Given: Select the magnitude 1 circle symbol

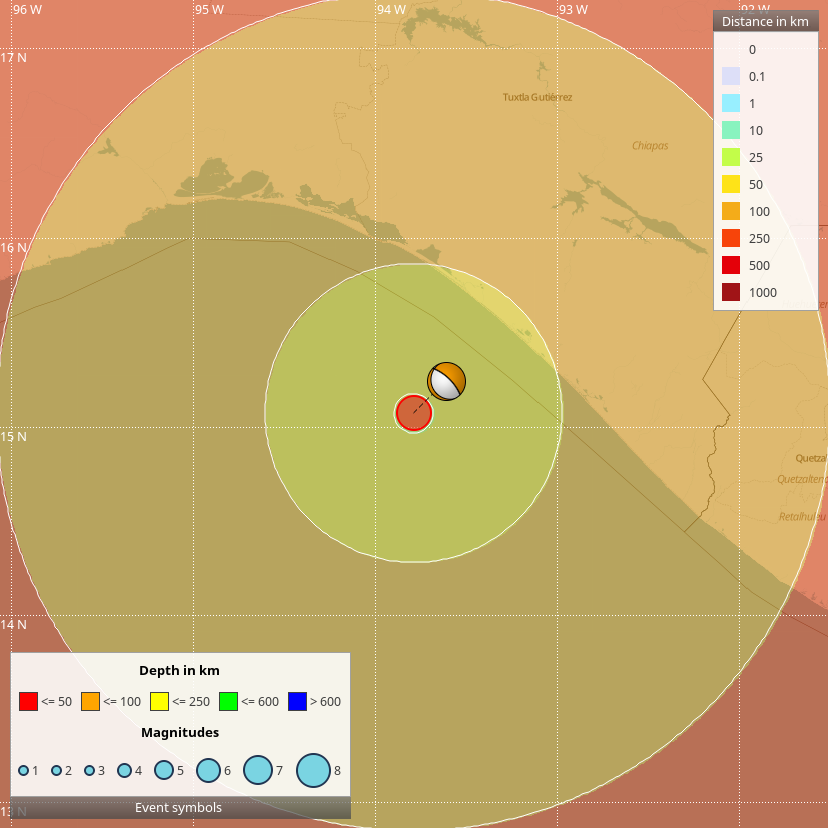Looking at the screenshot, I should pos(24,770).
